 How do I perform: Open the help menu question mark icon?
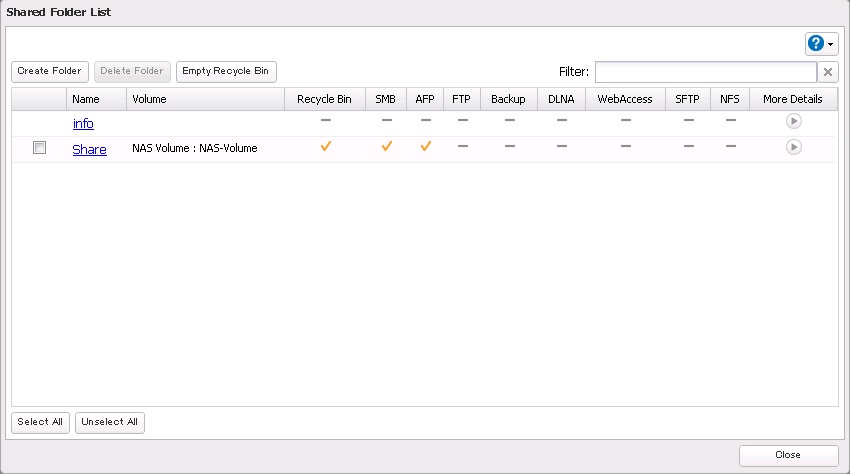click(x=817, y=43)
